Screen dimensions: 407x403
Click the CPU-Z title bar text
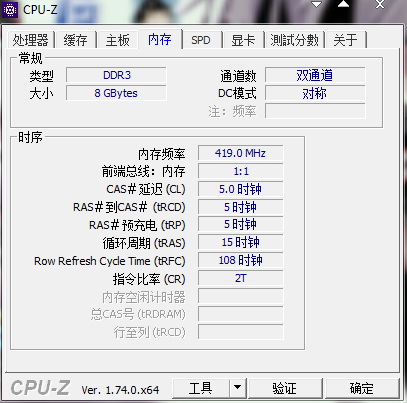tap(40, 10)
